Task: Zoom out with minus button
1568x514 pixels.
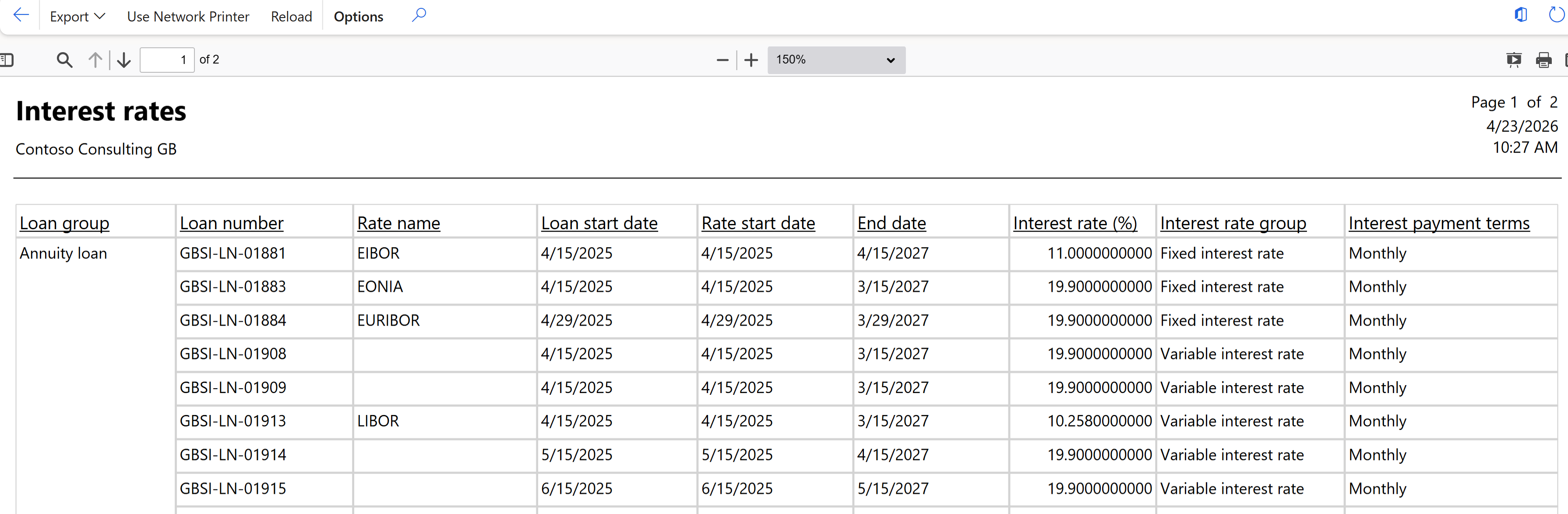Action: 722,60
